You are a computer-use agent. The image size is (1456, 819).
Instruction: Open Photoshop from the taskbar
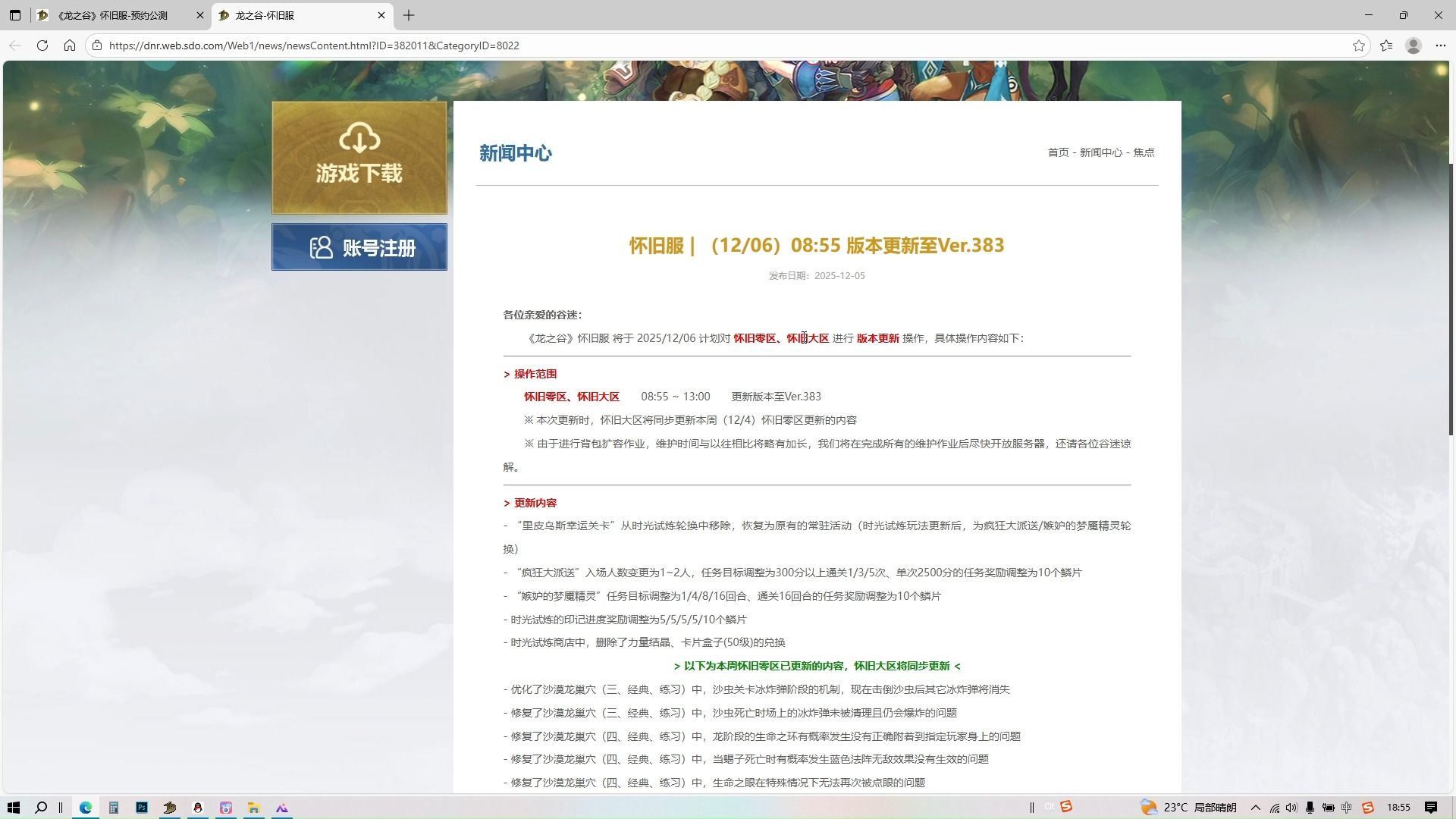[x=142, y=808]
